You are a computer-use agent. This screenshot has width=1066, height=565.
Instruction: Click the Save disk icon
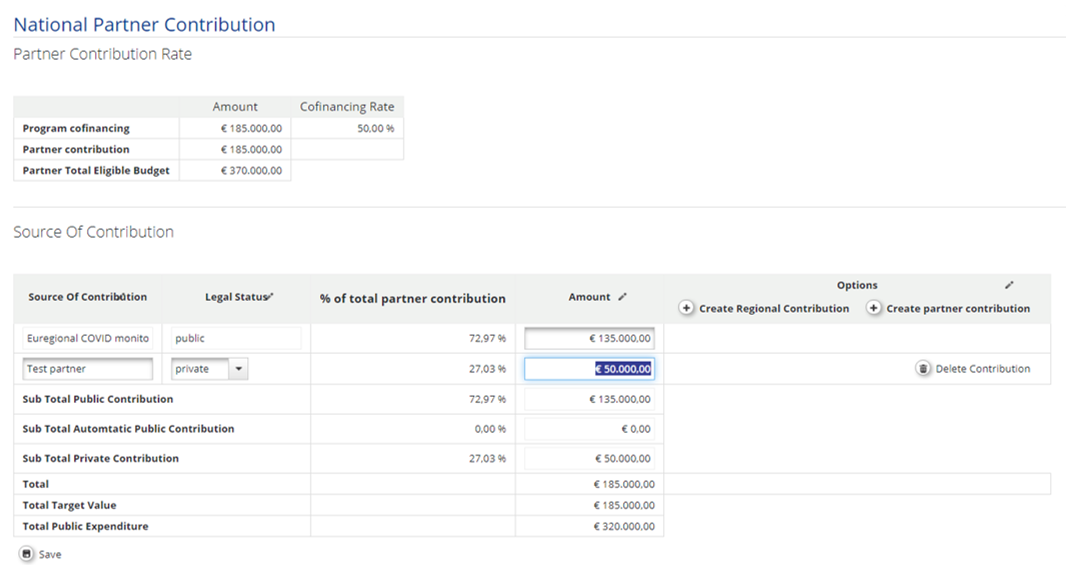coord(26,553)
